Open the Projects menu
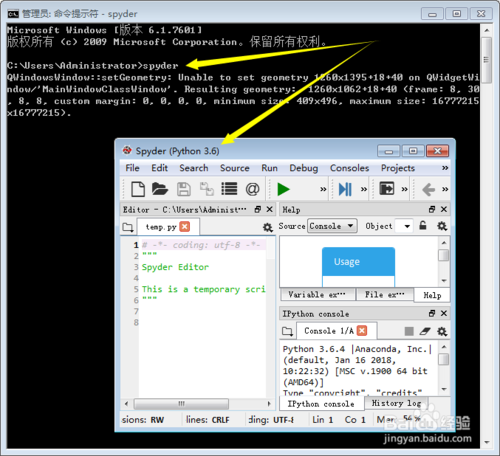This screenshot has height=456, width=500. (x=398, y=168)
